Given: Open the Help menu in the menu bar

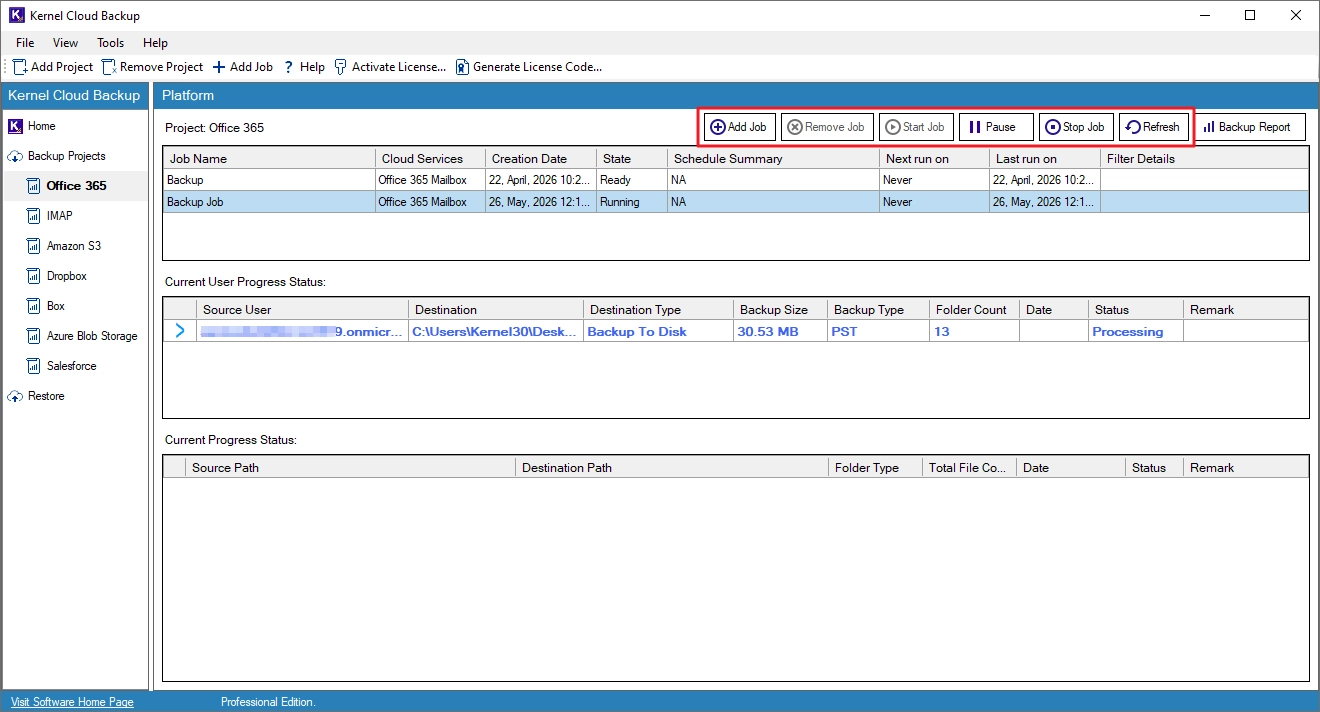Looking at the screenshot, I should 155,43.
